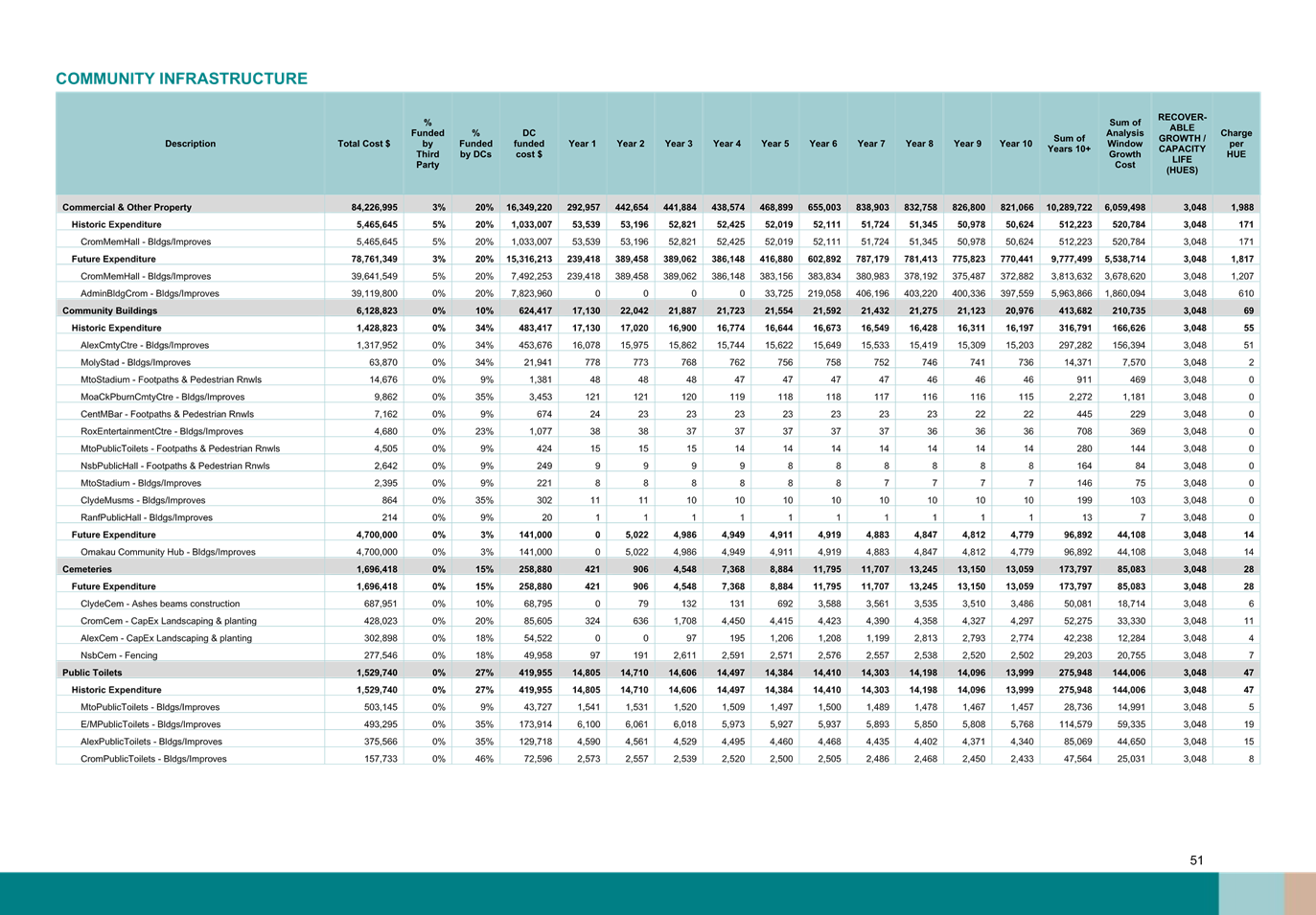This screenshot has width=1316, height=915.
Task: Click Cemeteries total 1,696,418
Action: pos(377,569)
